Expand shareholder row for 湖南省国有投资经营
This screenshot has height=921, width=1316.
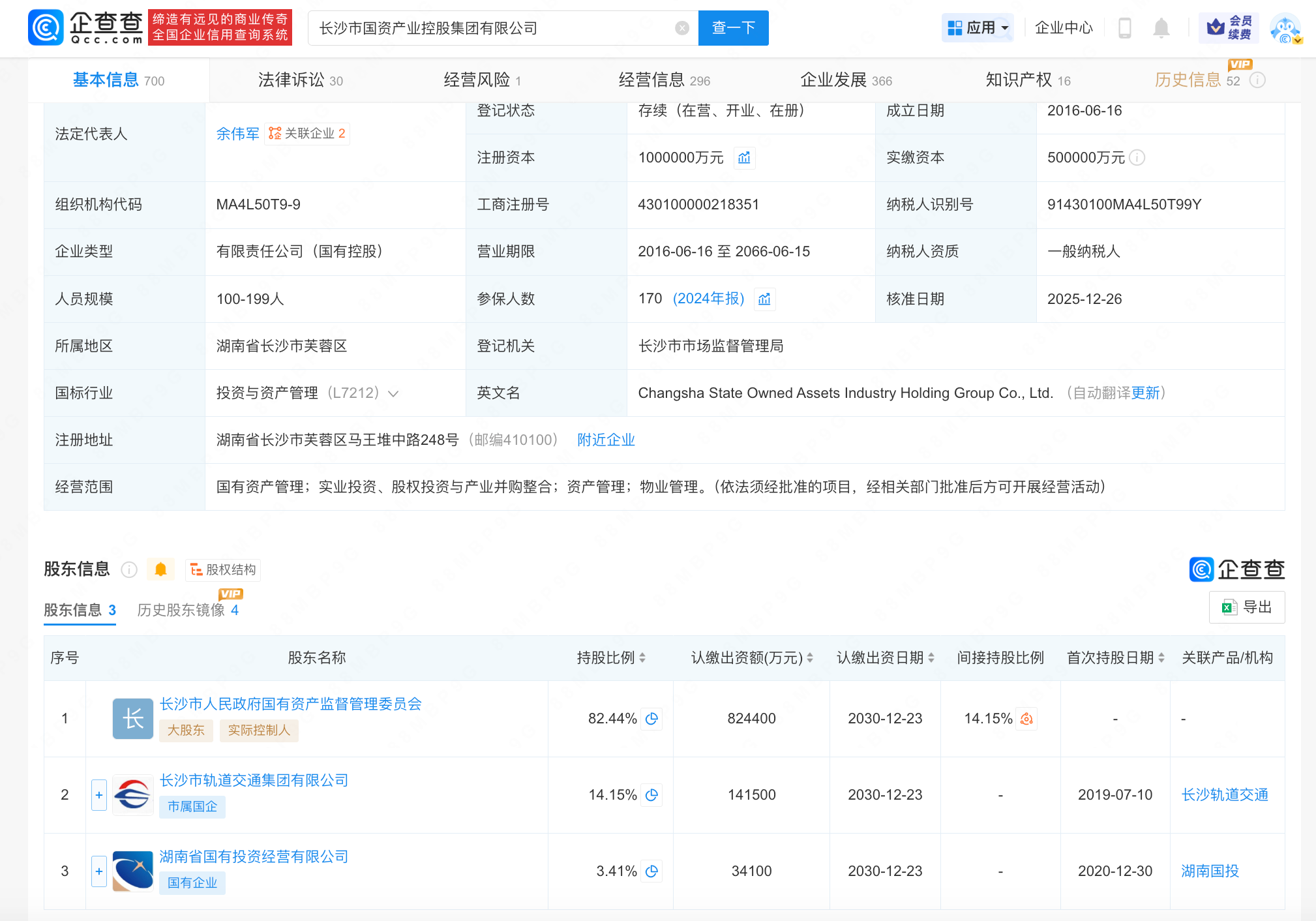click(99, 871)
